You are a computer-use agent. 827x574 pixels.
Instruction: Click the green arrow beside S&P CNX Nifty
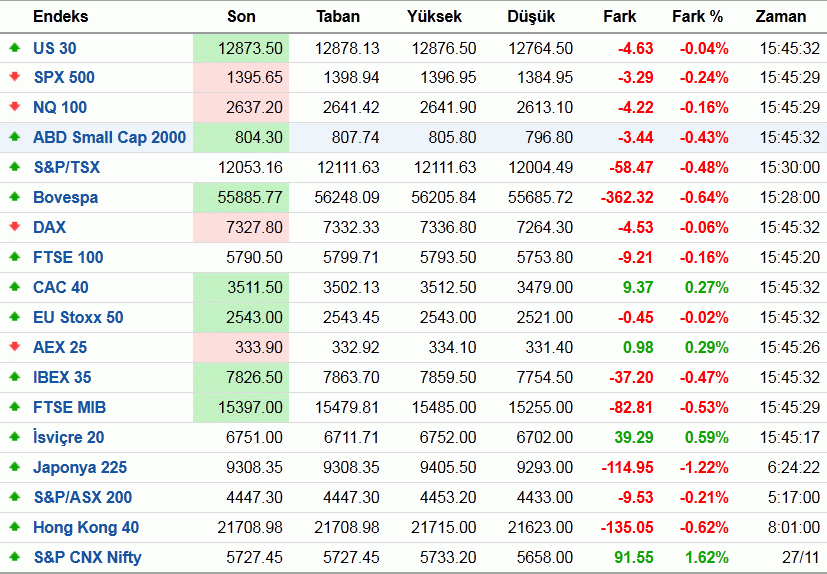[15, 557]
